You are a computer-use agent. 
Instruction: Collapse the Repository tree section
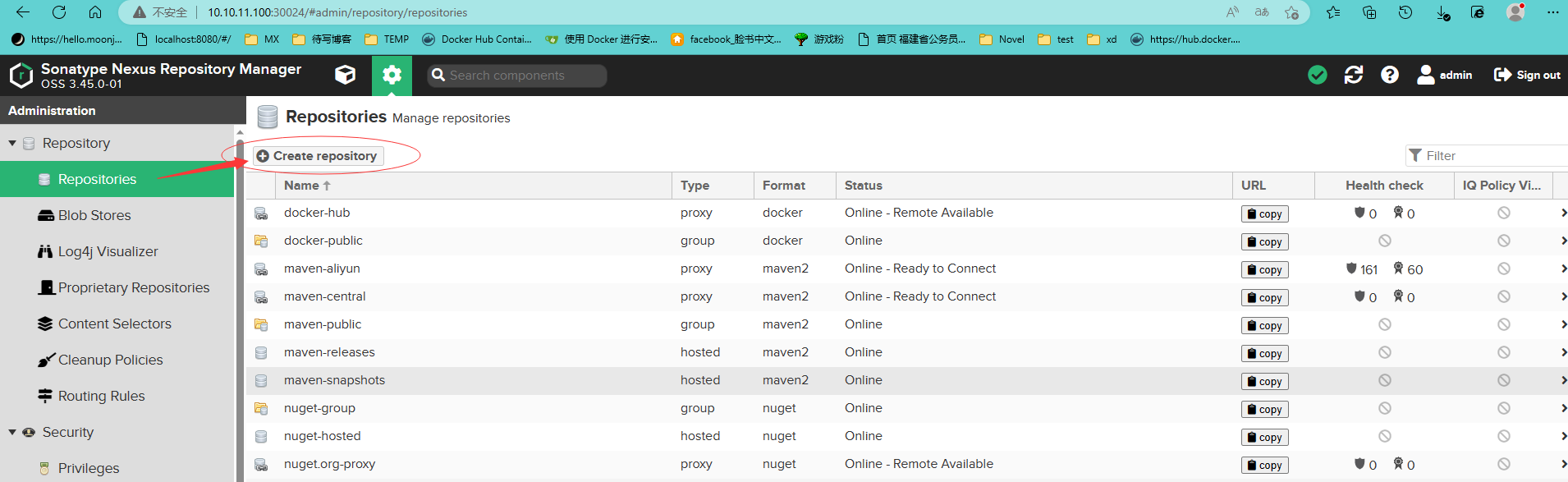point(12,143)
